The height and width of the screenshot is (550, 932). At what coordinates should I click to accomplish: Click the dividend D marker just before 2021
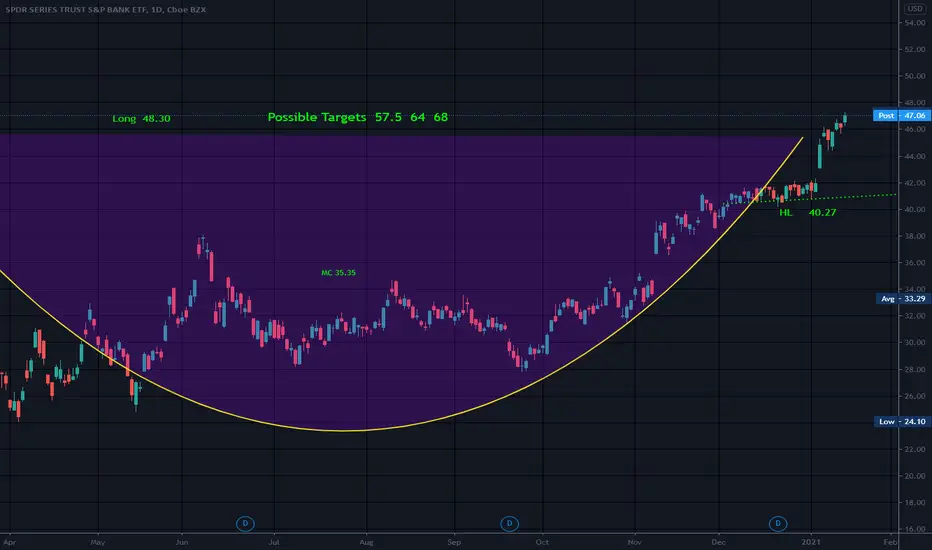click(778, 524)
